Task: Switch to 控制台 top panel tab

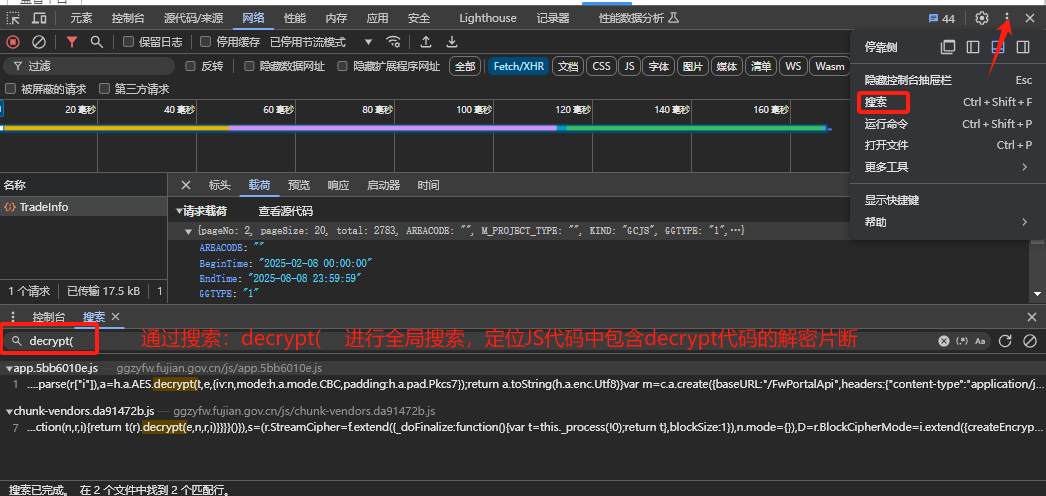Action: click(126, 18)
